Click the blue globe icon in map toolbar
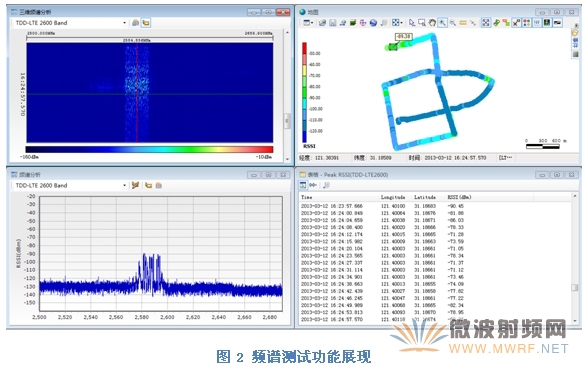Image resolution: width=588 pixels, height=369 pixels. pos(373,23)
